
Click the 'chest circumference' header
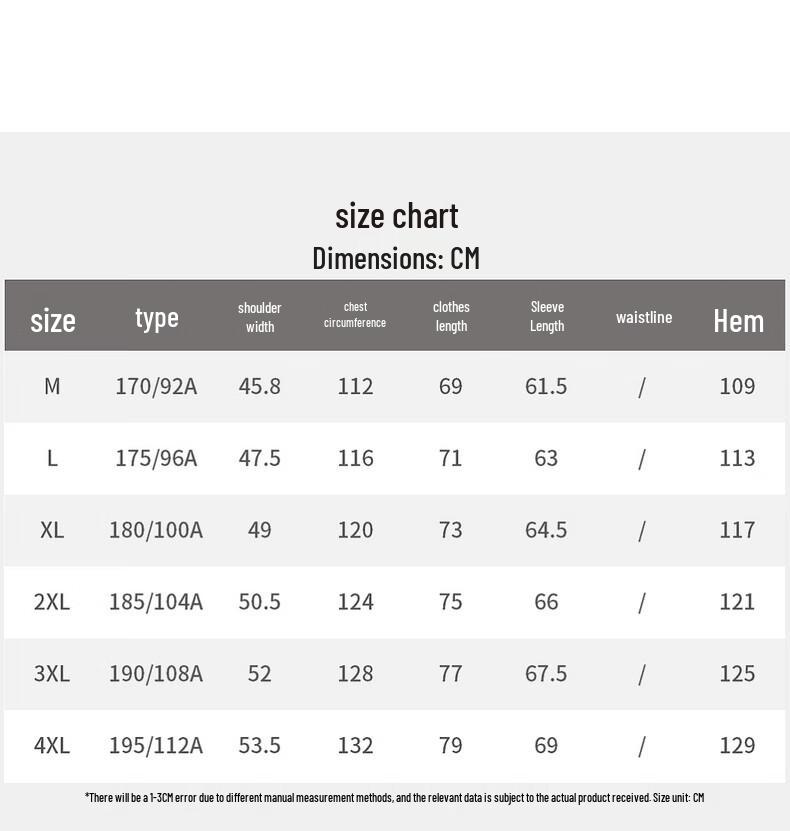coord(355,315)
